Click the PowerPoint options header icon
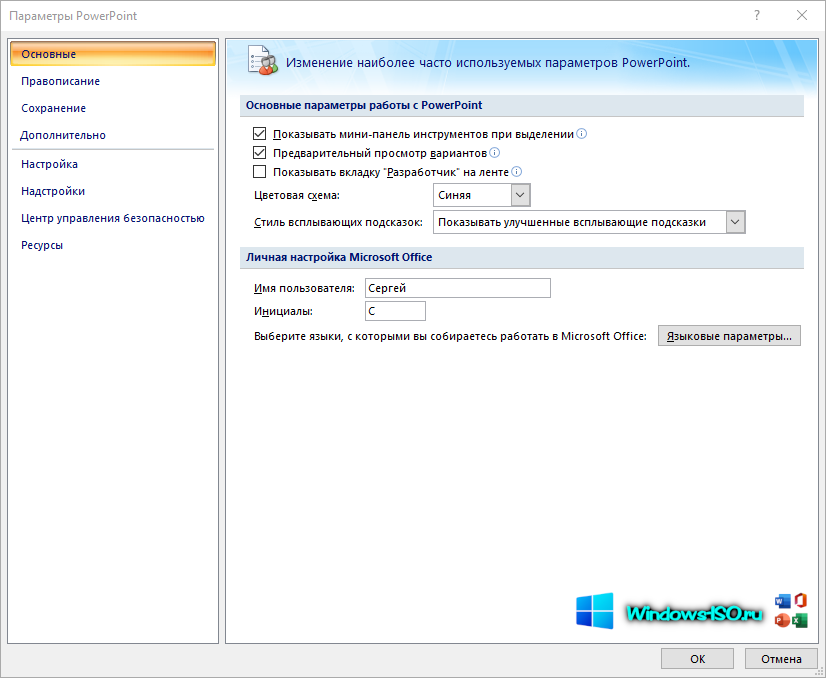 point(262,61)
